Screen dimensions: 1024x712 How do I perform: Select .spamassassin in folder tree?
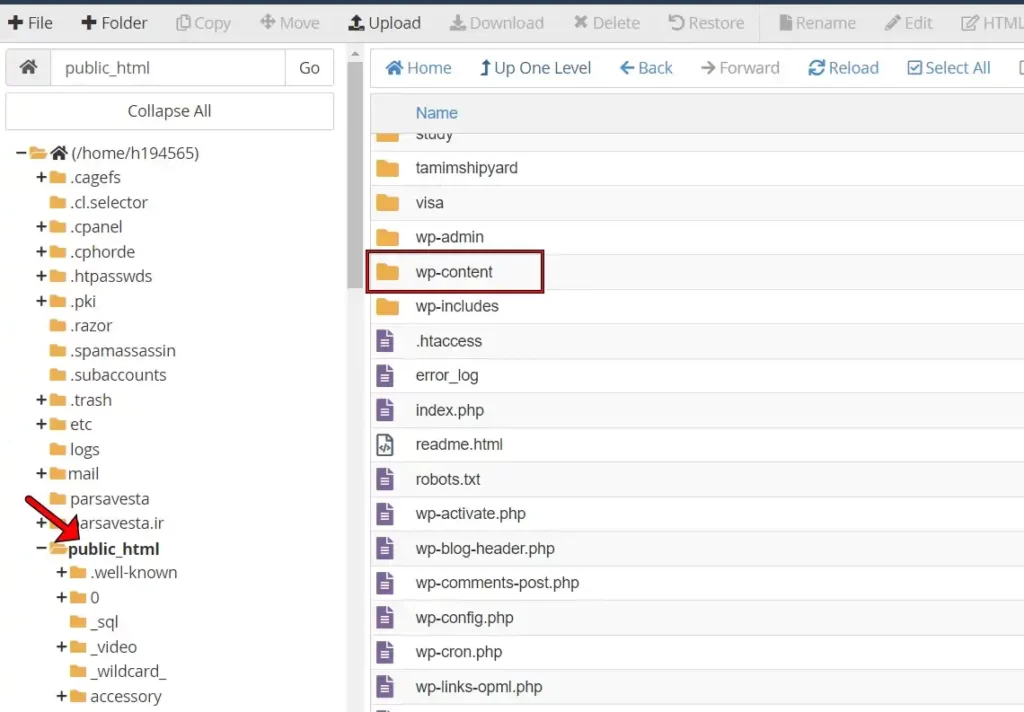(x=123, y=350)
